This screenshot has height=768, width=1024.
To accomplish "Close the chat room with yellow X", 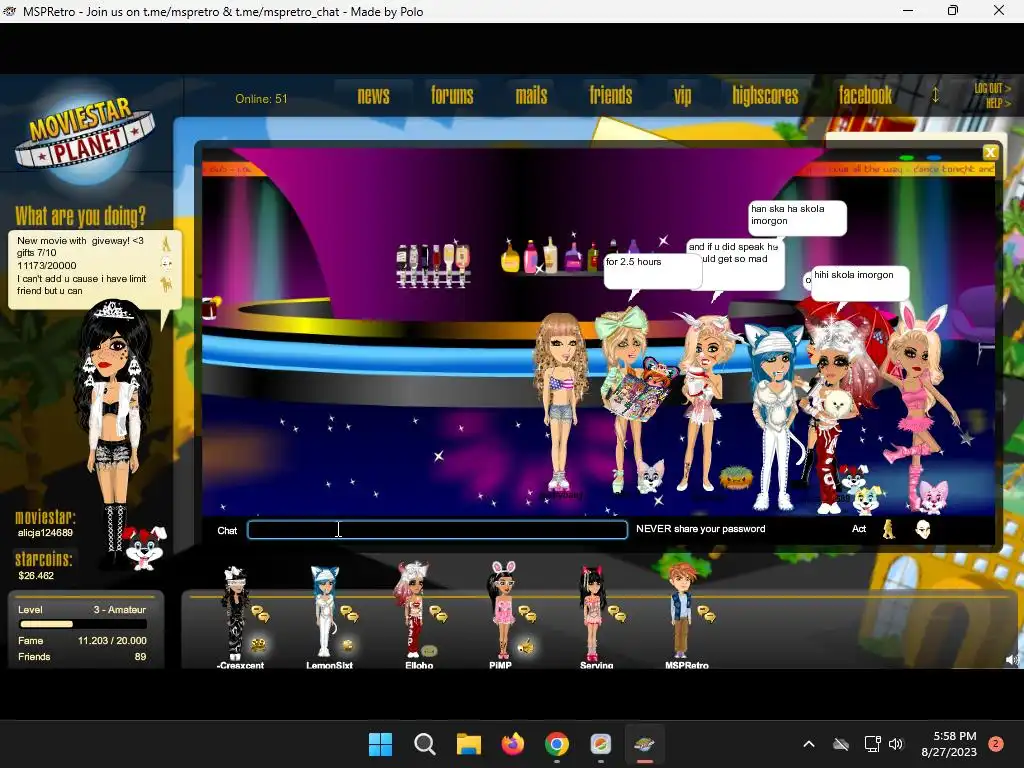I will coord(990,152).
